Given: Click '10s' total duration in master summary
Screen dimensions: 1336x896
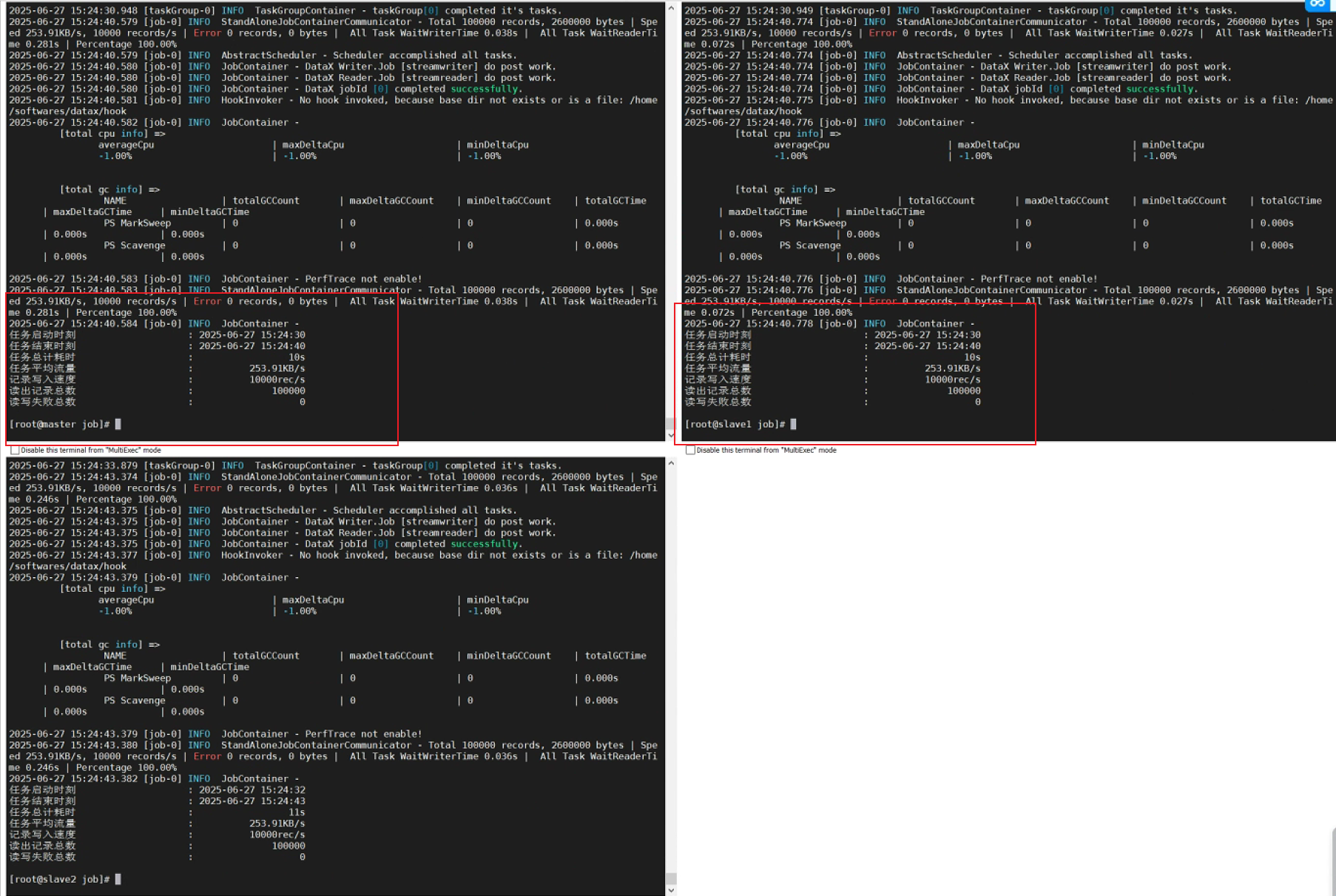Looking at the screenshot, I should click(297, 357).
